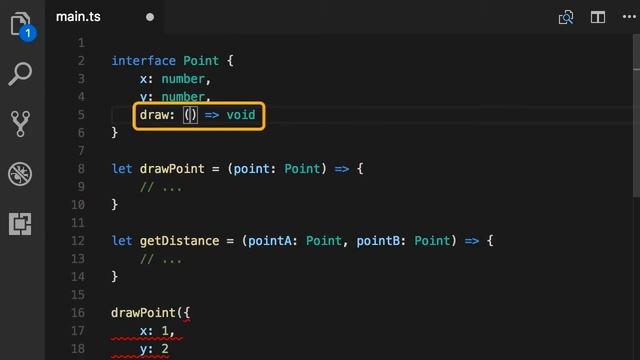Viewport: 640px width, 360px height.
Task: Click line number 16 in the gutter
Action: coord(78,313)
